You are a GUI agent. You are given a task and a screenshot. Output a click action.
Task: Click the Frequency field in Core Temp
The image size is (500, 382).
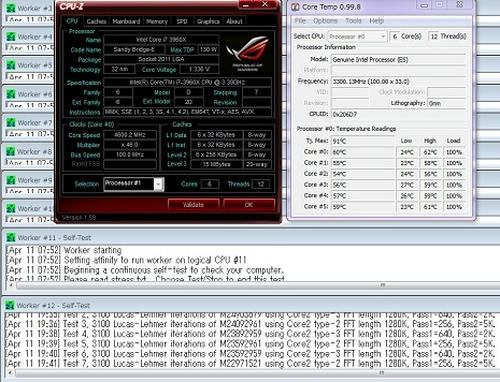pos(399,81)
